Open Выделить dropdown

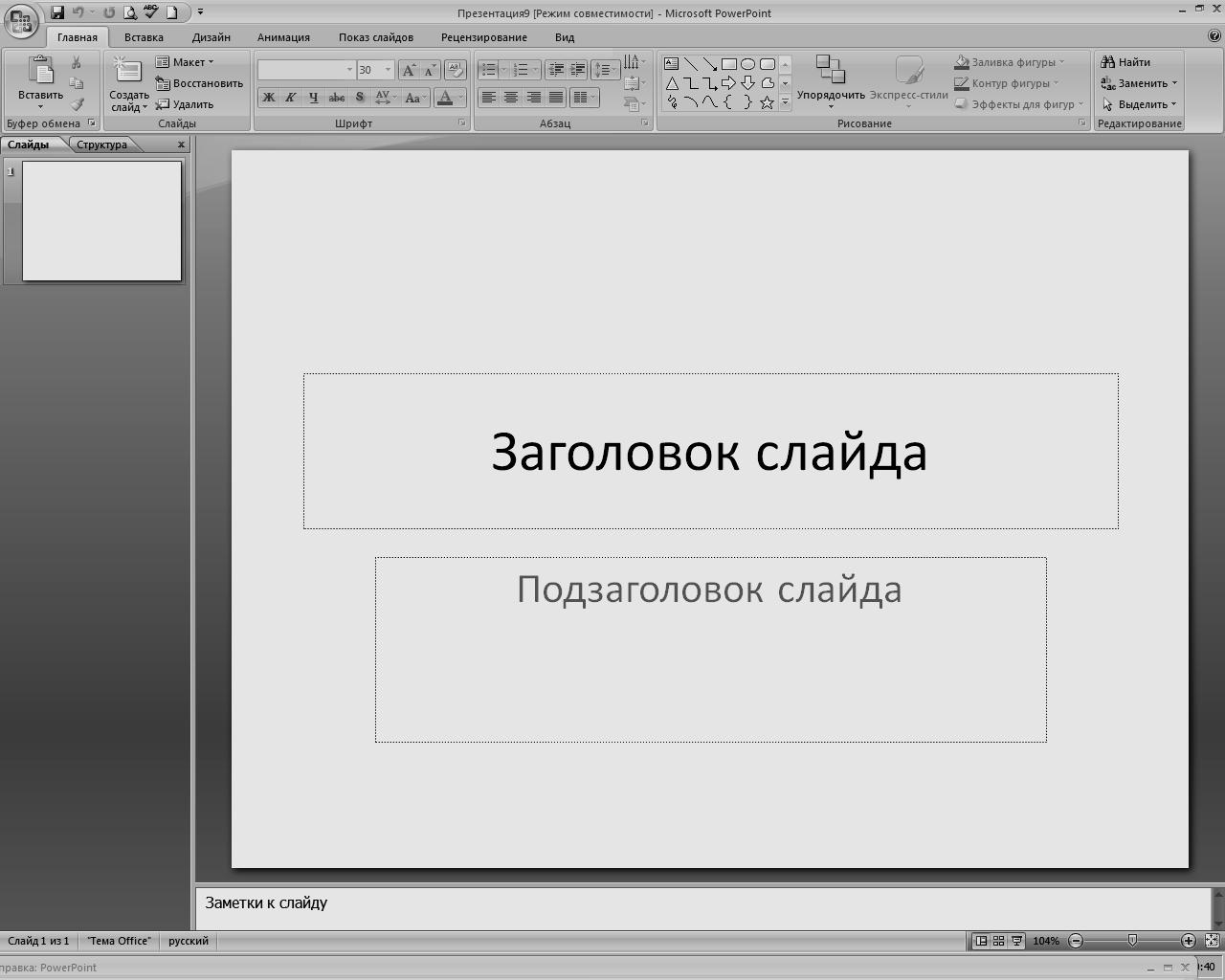(1139, 104)
